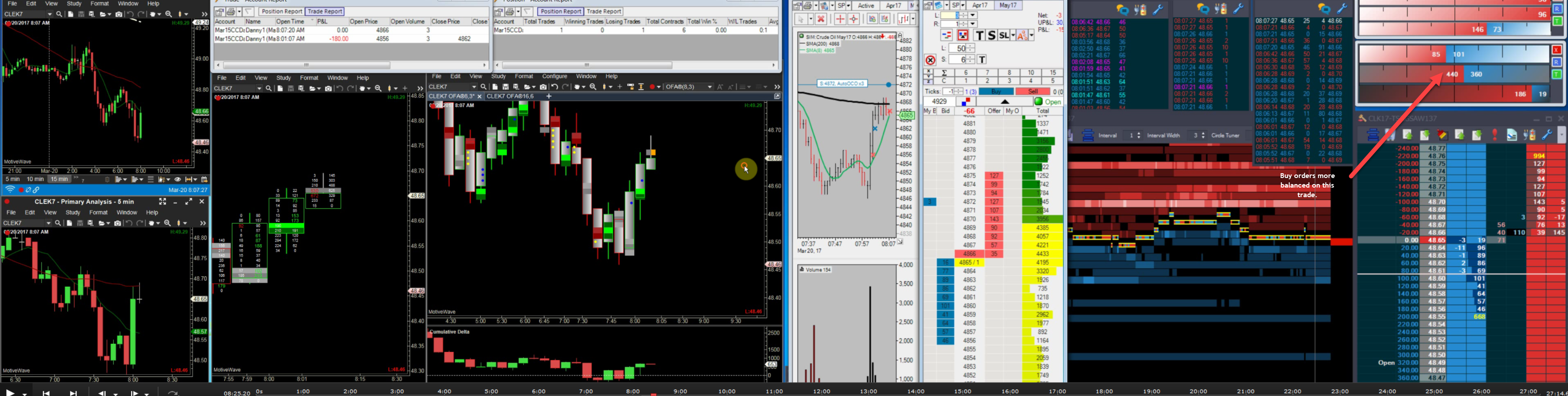The height and width of the screenshot is (396, 1568).
Task: Click the red X button beside the 85 / 101 bar
Action: [x=1556, y=50]
